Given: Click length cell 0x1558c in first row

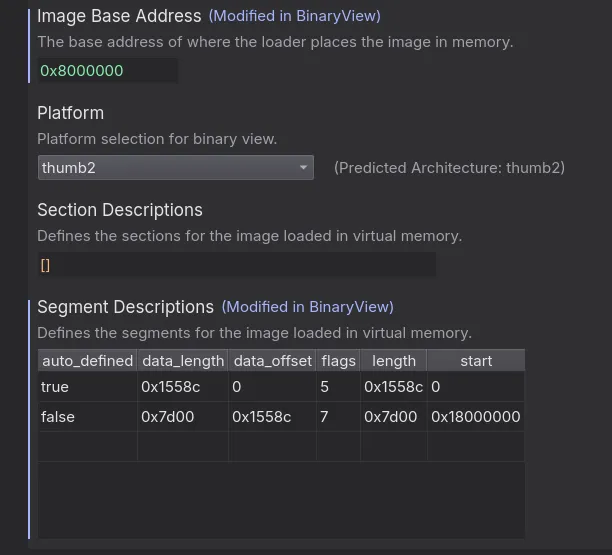Looking at the screenshot, I should 394,387.
